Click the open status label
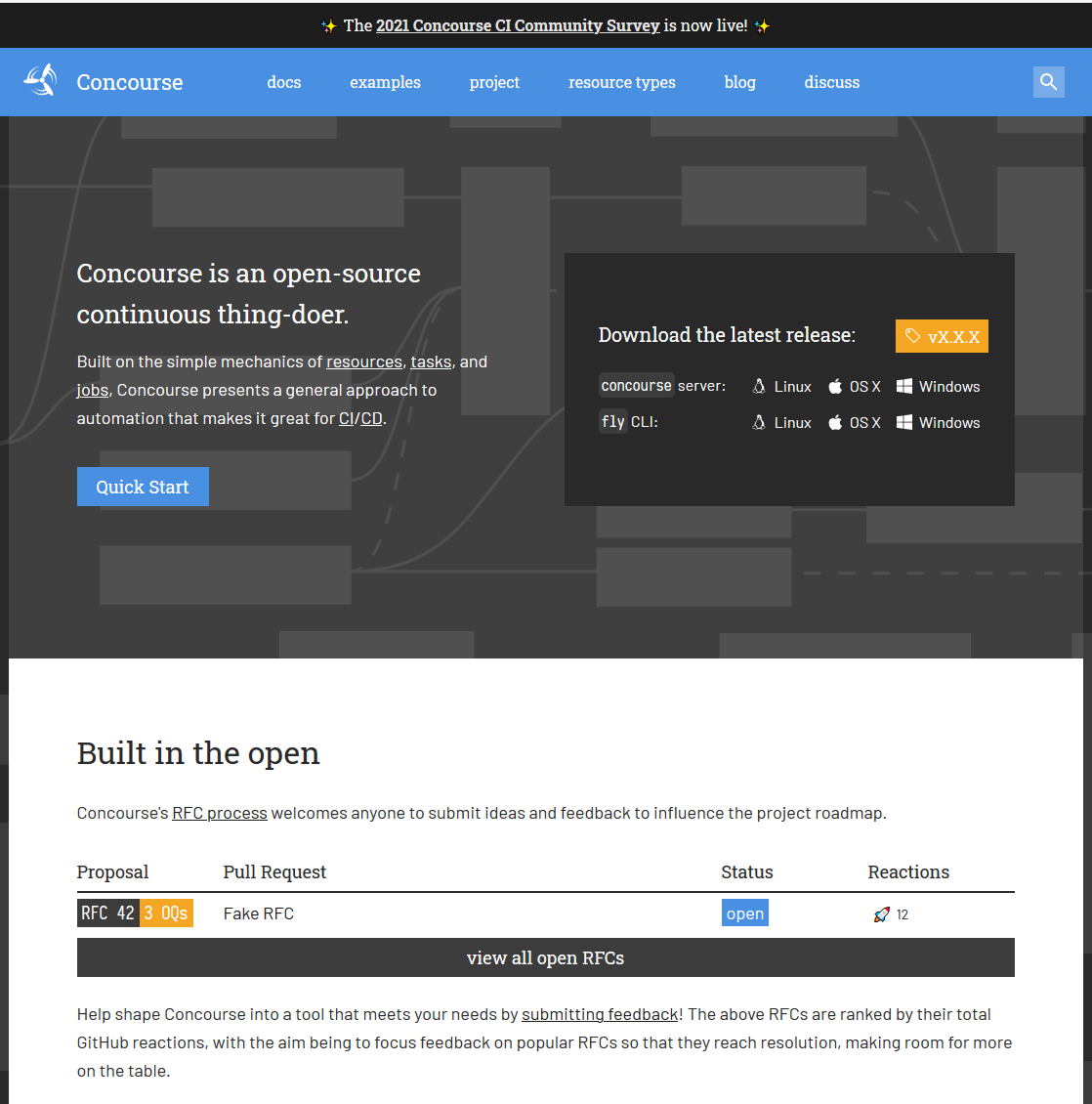This screenshot has width=1092, height=1104. [x=745, y=913]
